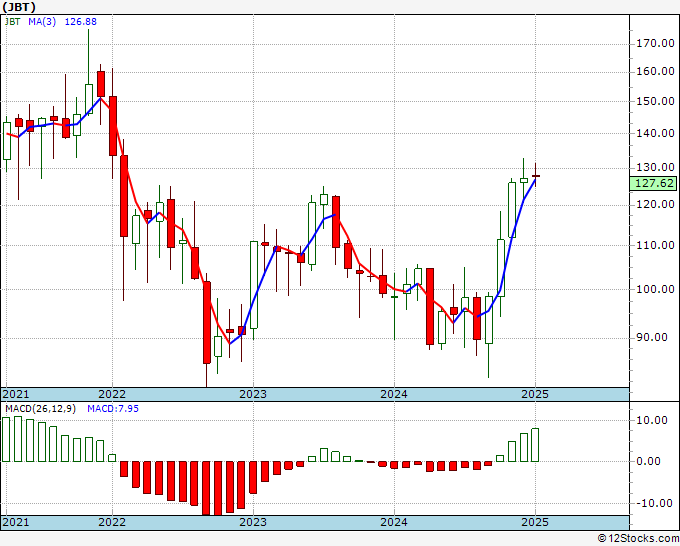Click the 126.88 moving average value
680x546 pixels.
[81, 22]
